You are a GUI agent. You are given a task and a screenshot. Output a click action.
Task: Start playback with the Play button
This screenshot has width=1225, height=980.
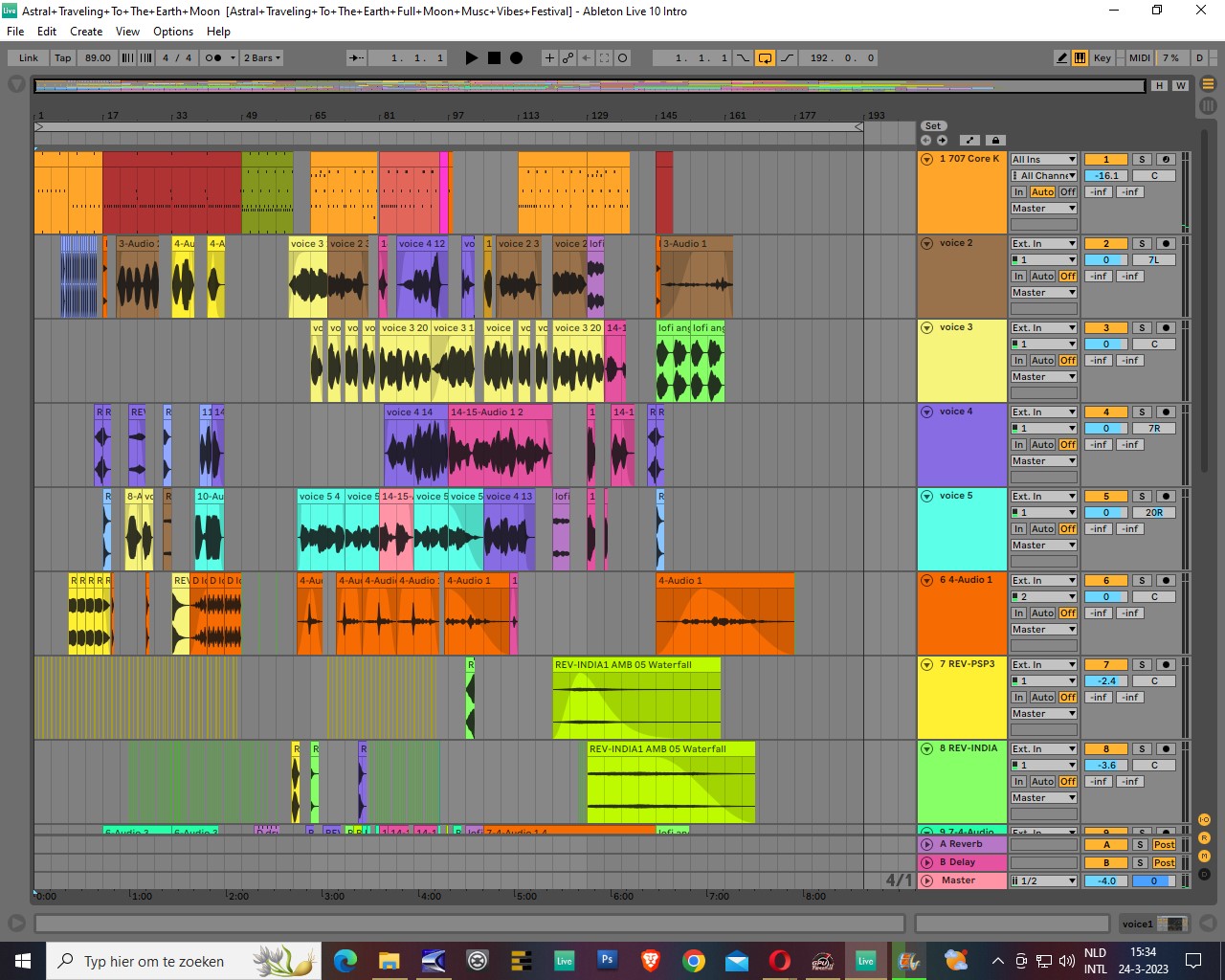coord(471,57)
